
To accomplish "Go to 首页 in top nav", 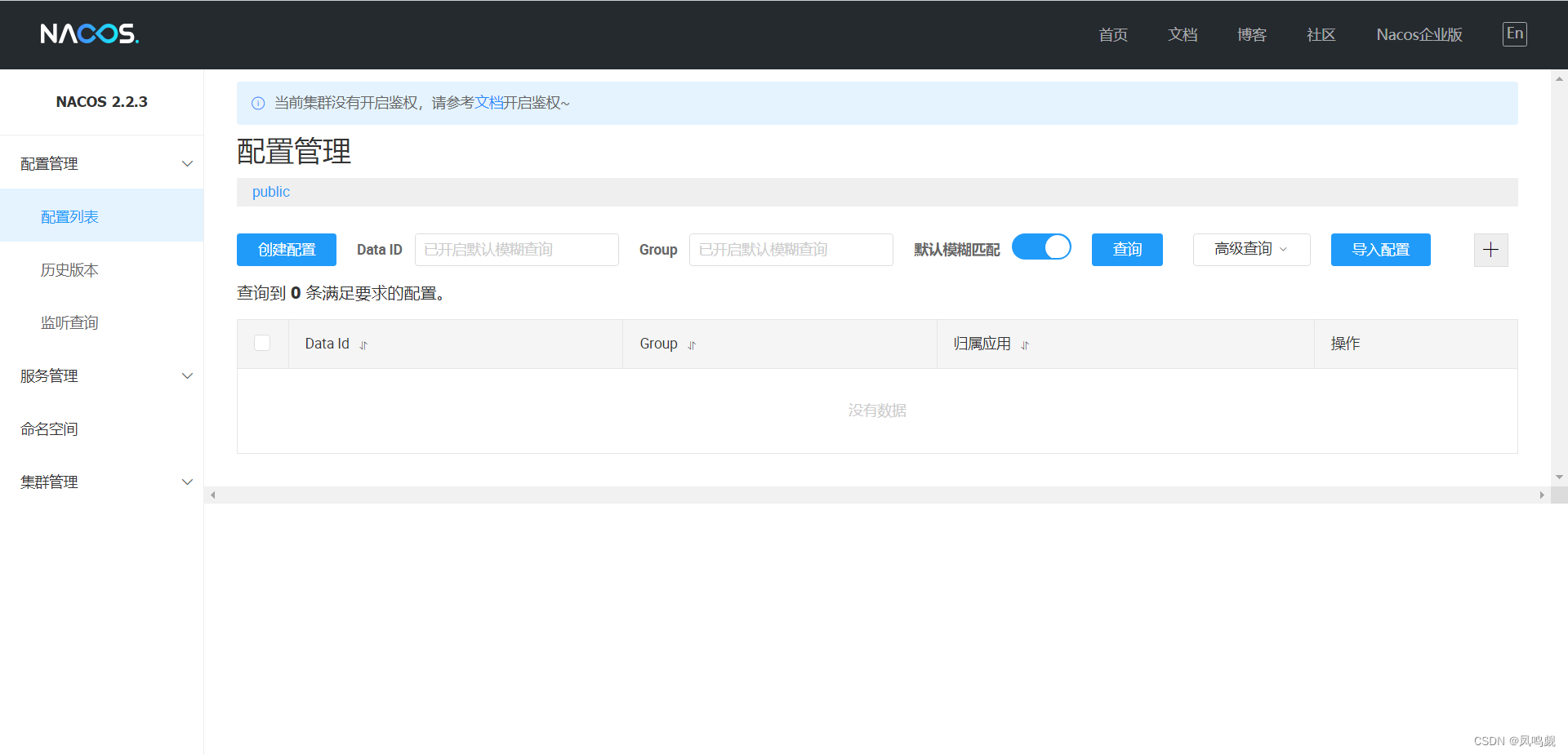I will [1113, 34].
